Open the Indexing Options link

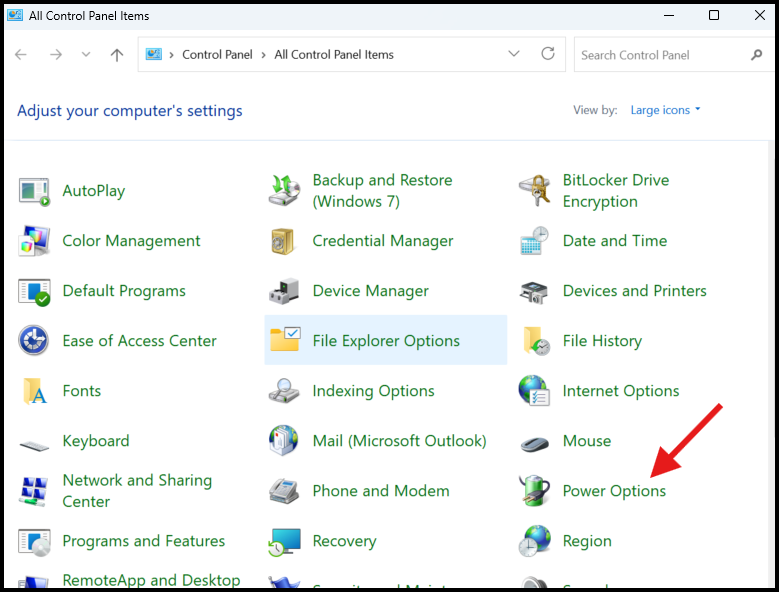373,391
